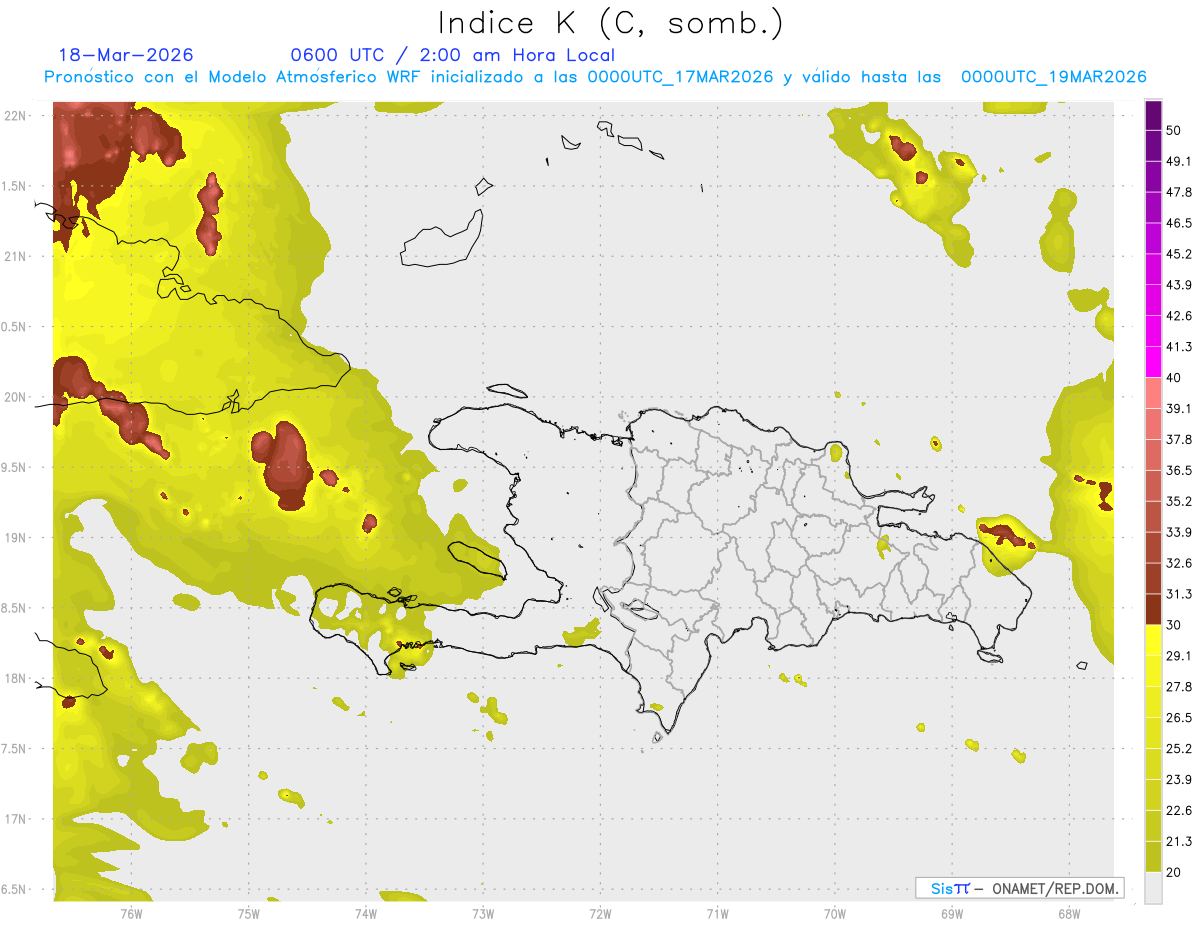Image resolution: width=1200 pixels, height=927 pixels.
Task: Click the colorbar value '42.6'
Action: (x=1179, y=316)
